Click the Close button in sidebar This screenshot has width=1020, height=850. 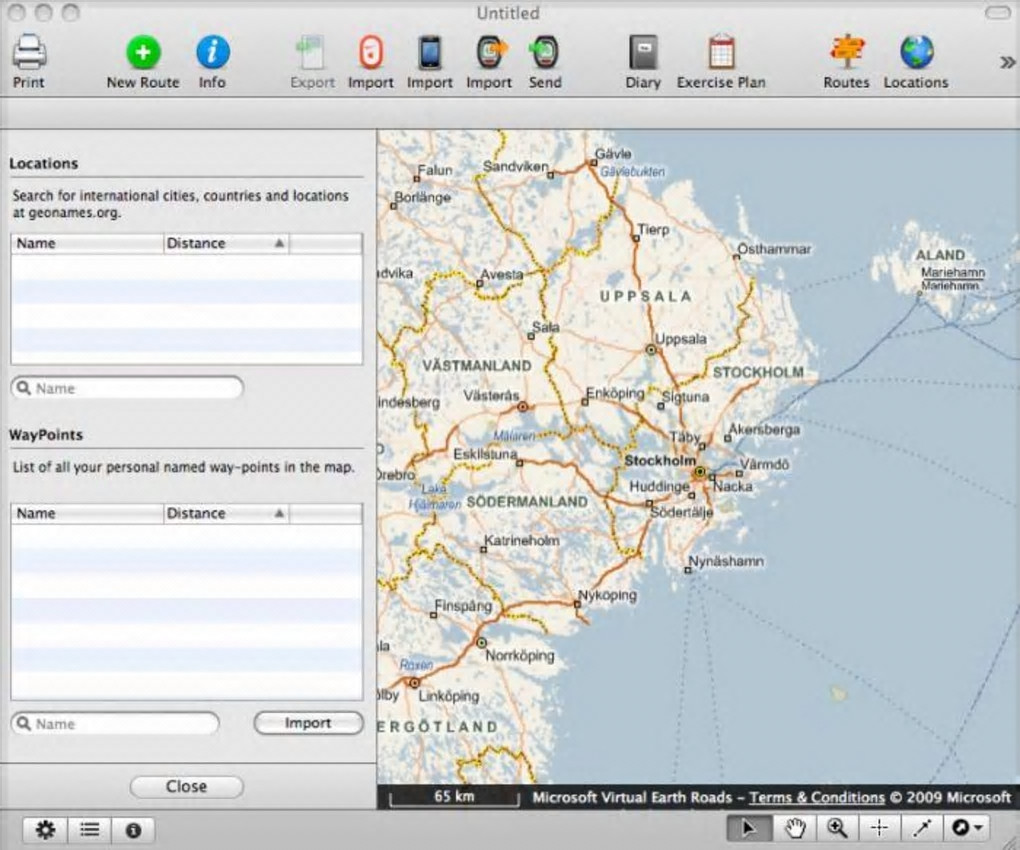pos(186,787)
